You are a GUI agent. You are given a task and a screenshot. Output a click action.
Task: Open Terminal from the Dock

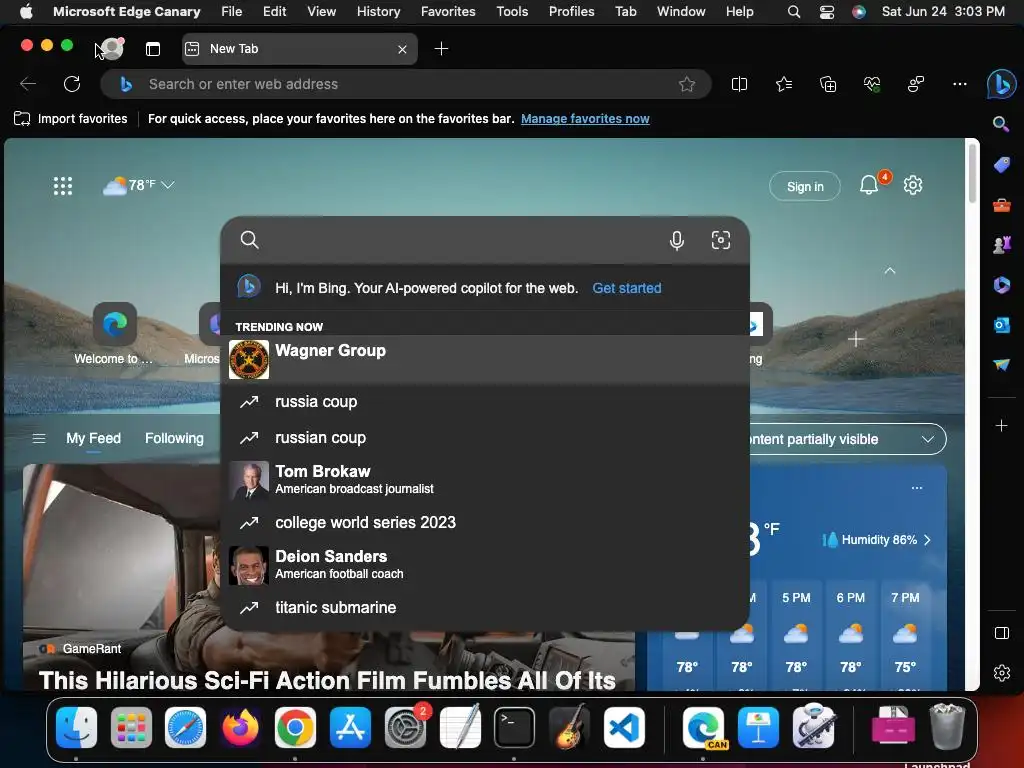(x=514, y=728)
